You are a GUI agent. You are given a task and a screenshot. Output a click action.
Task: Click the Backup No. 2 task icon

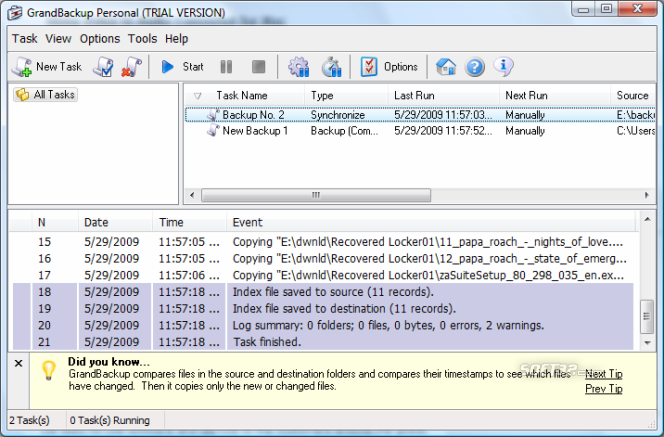click(213, 115)
